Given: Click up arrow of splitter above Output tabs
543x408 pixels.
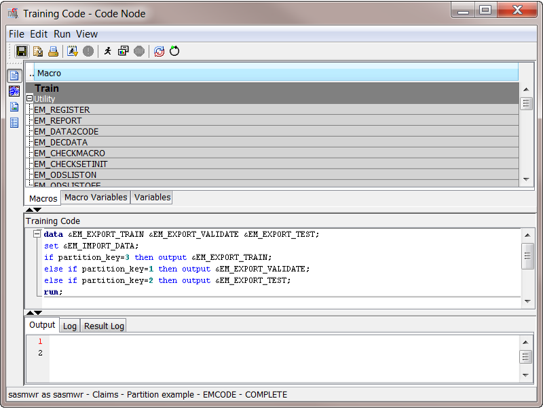Looking at the screenshot, I should point(30,313).
